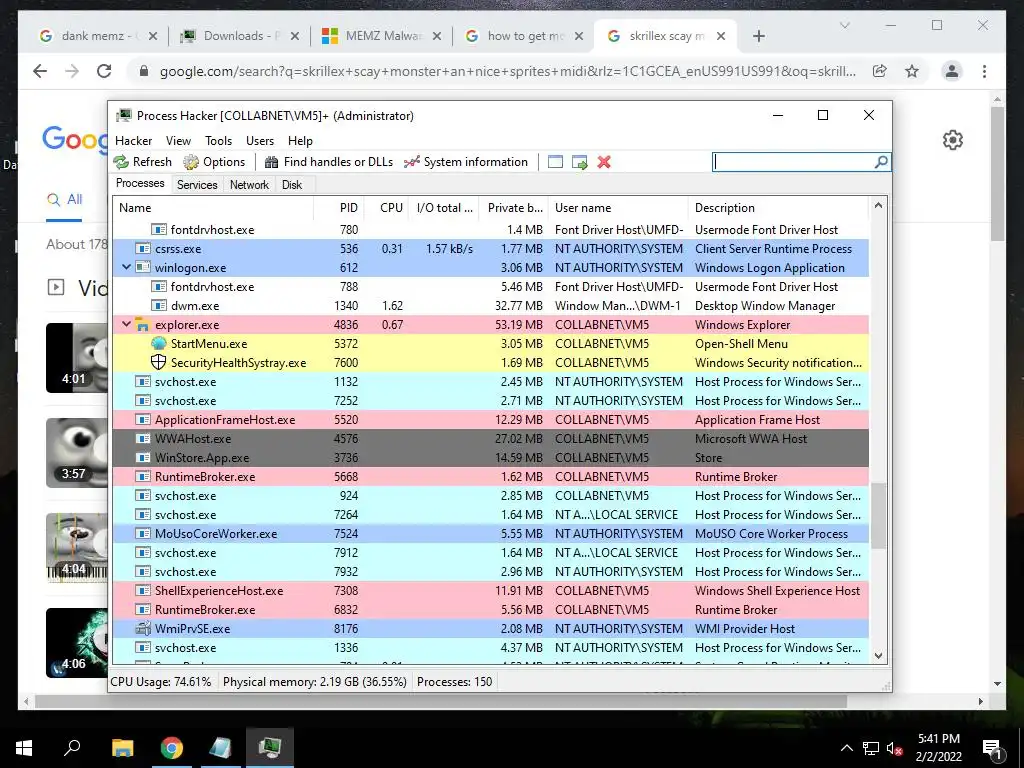Sort by the User name column
1024x768 pixels.
618,208
